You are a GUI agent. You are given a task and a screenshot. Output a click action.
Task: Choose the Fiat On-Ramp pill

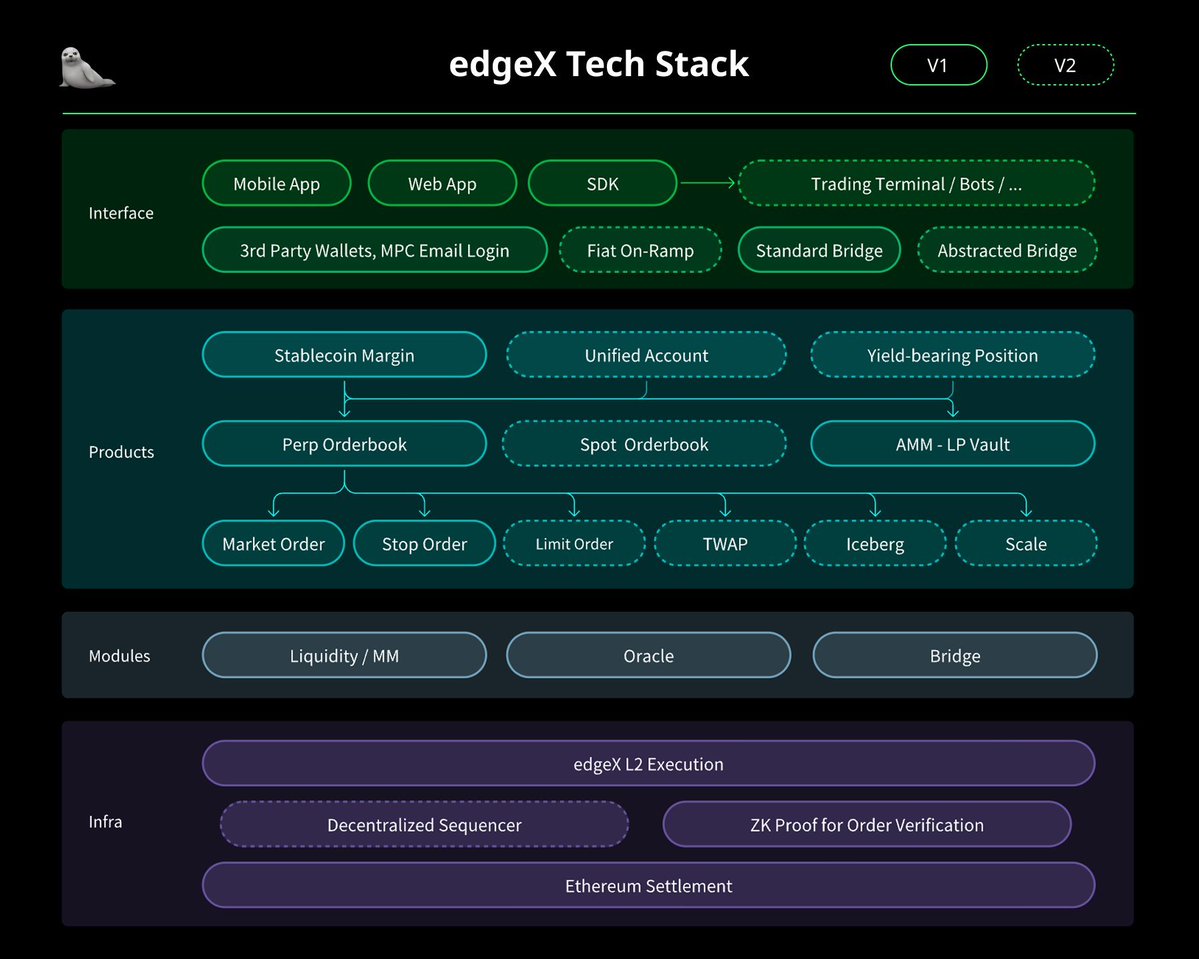[641, 250]
